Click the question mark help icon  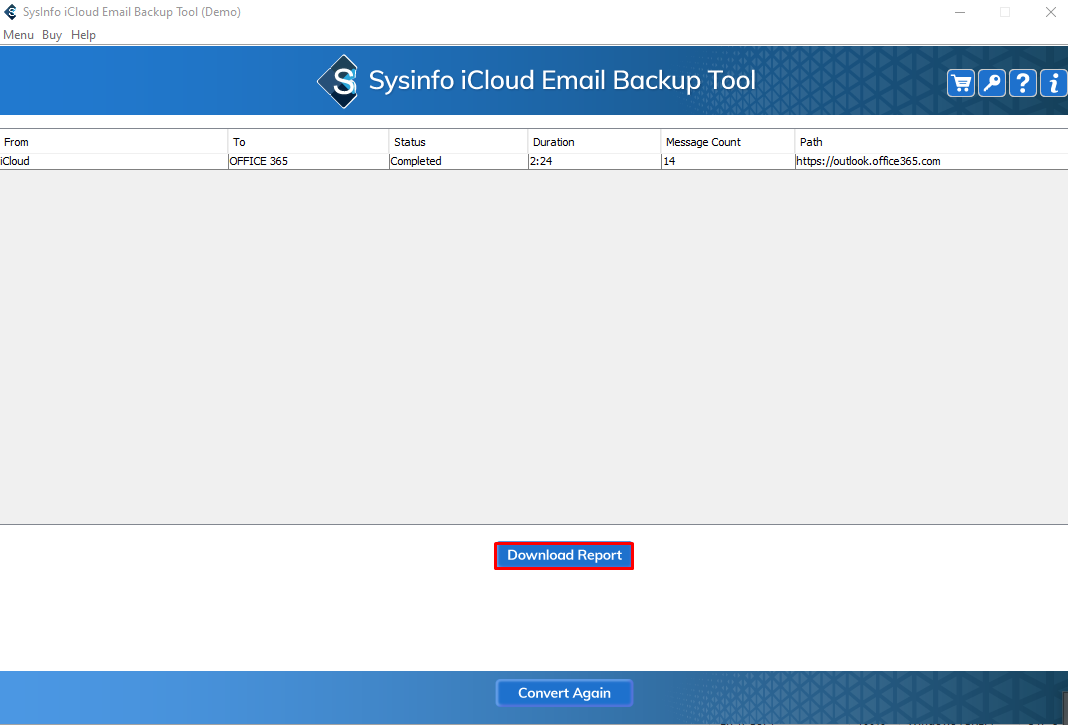(1022, 83)
